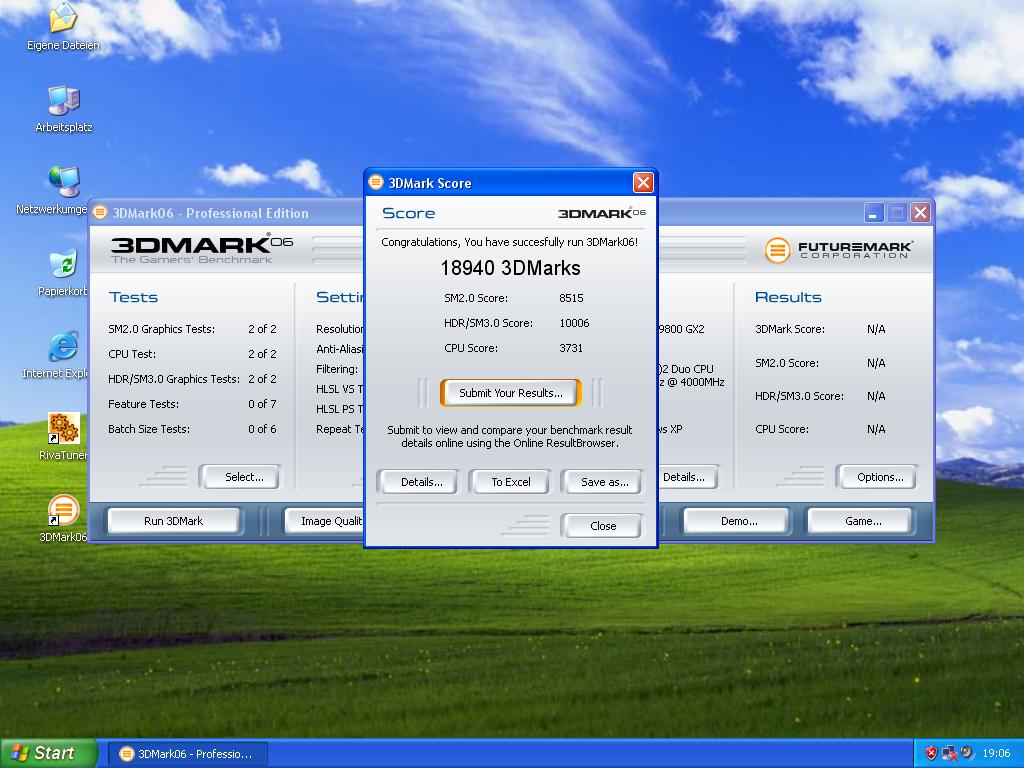1024x768 pixels.
Task: Open the Windows Start menu
Action: [49, 753]
